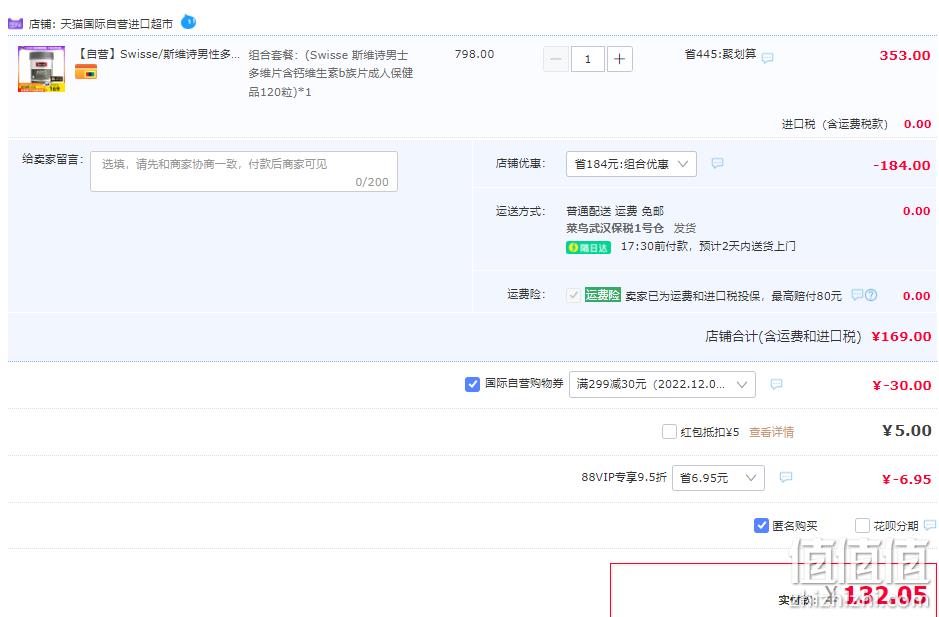Screen dimensions: 939x617
Task: Uncheck the 匿名购买 anonymous purchase checkbox
Action: 761,525
